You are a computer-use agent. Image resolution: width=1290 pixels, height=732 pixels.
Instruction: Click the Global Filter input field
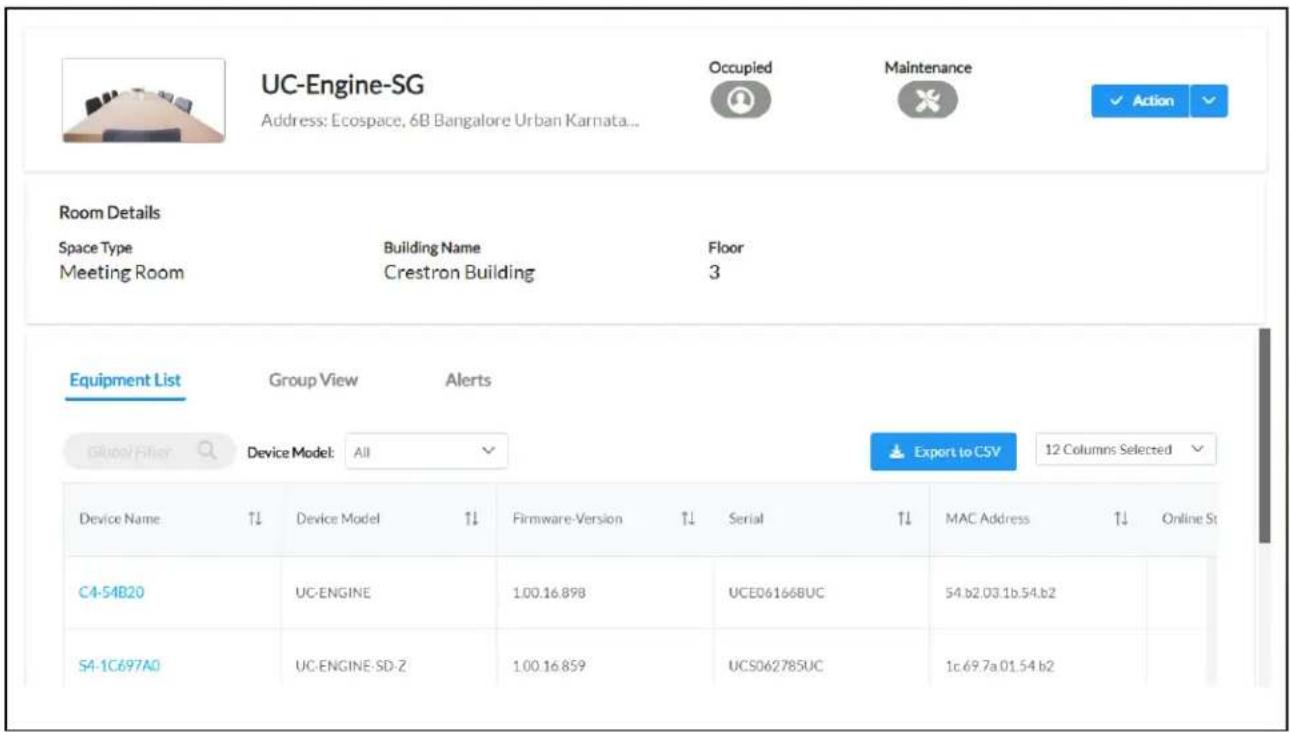pos(150,452)
